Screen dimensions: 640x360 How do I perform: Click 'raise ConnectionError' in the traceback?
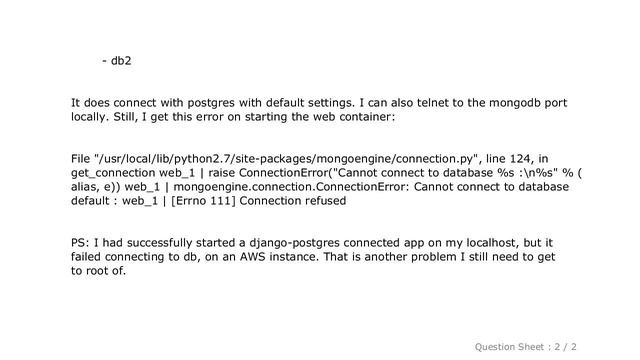pyautogui.click(x=268, y=173)
